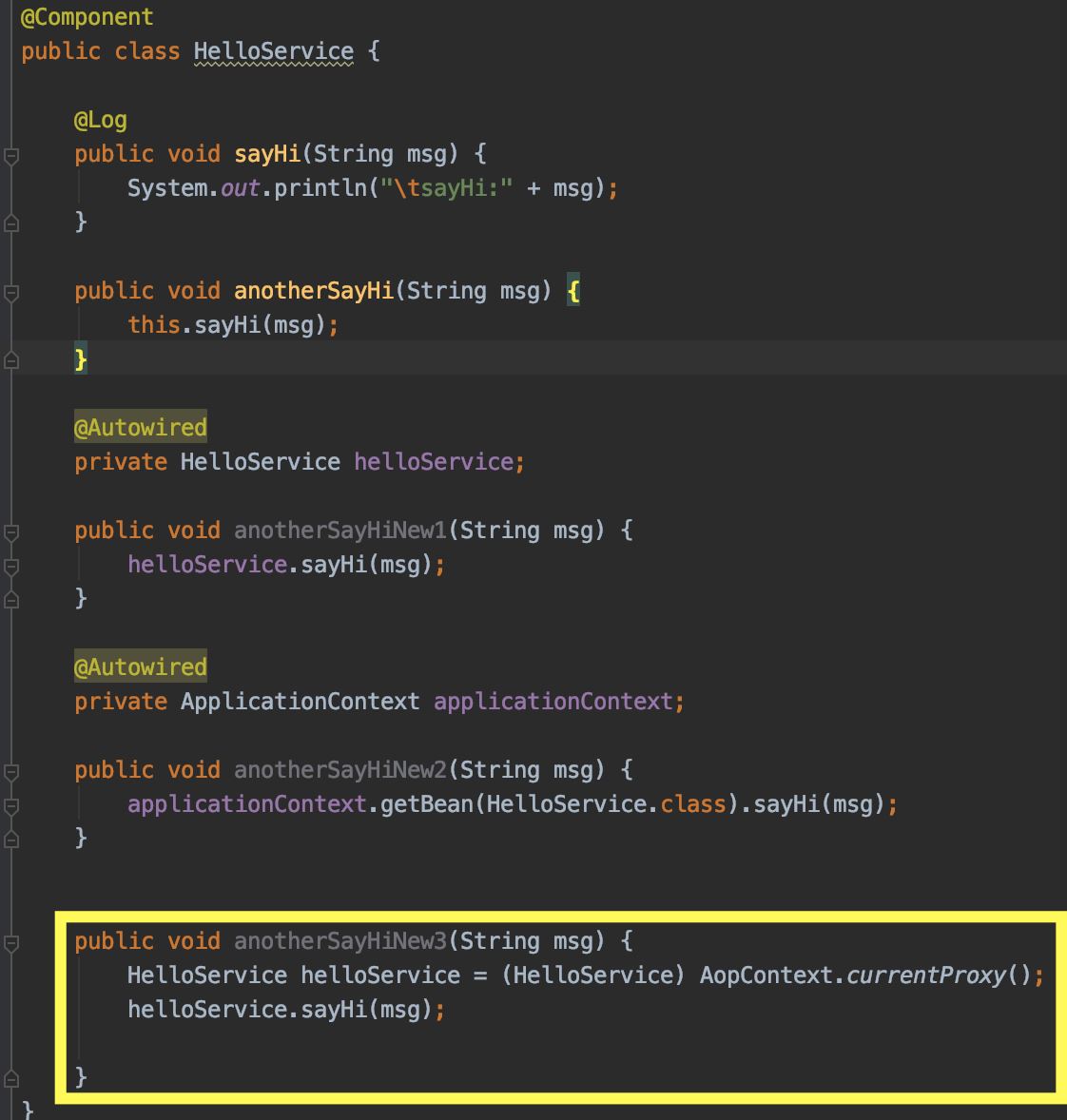Select the first @Autowired annotation
This screenshot has height=1120, width=1067.
click(141, 427)
